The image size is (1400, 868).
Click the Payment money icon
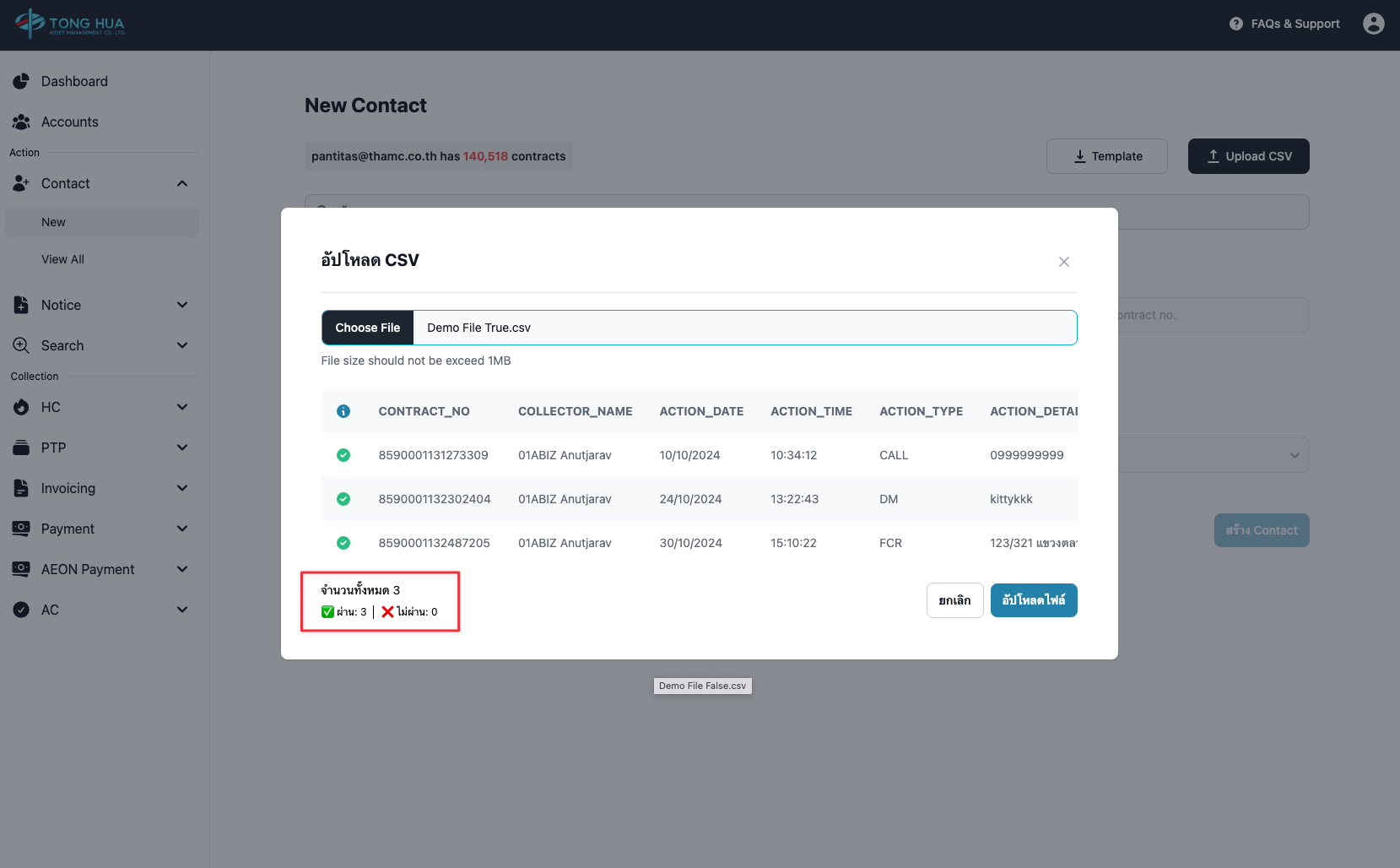point(21,529)
